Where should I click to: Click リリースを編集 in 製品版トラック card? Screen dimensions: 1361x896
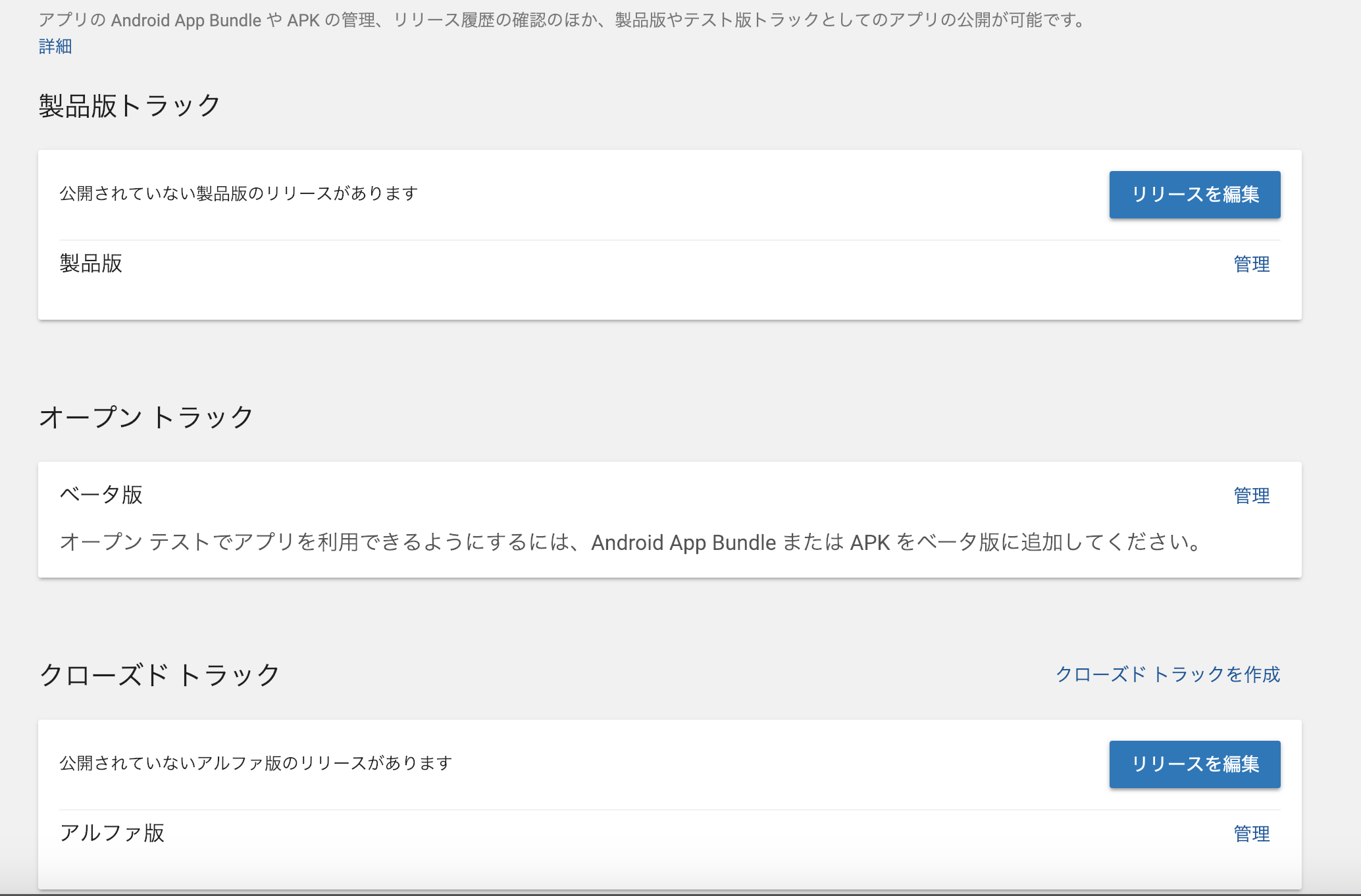1194,195
